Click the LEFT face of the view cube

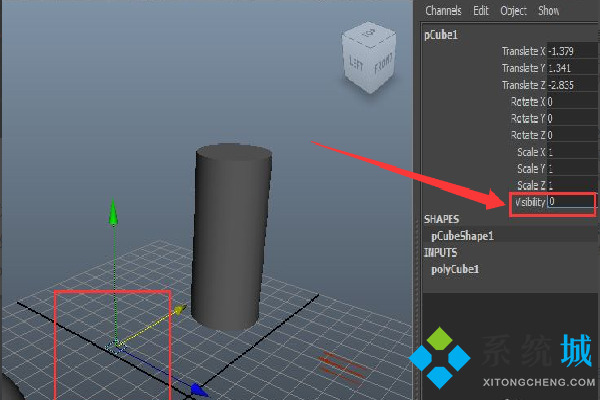[356, 64]
